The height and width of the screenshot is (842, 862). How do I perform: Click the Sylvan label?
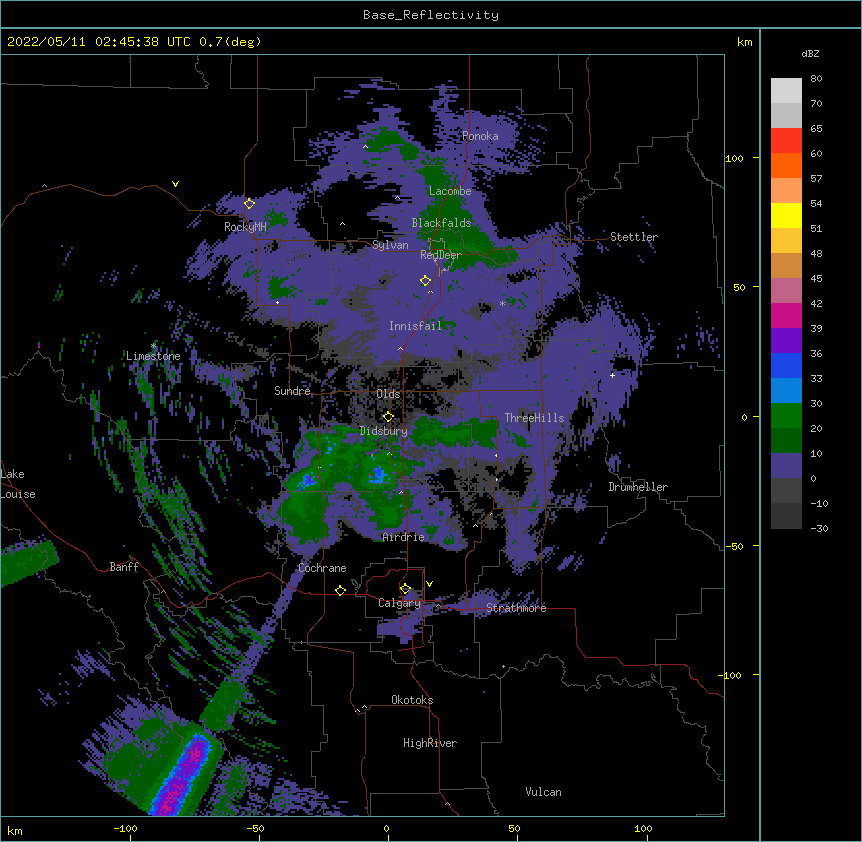coord(390,245)
